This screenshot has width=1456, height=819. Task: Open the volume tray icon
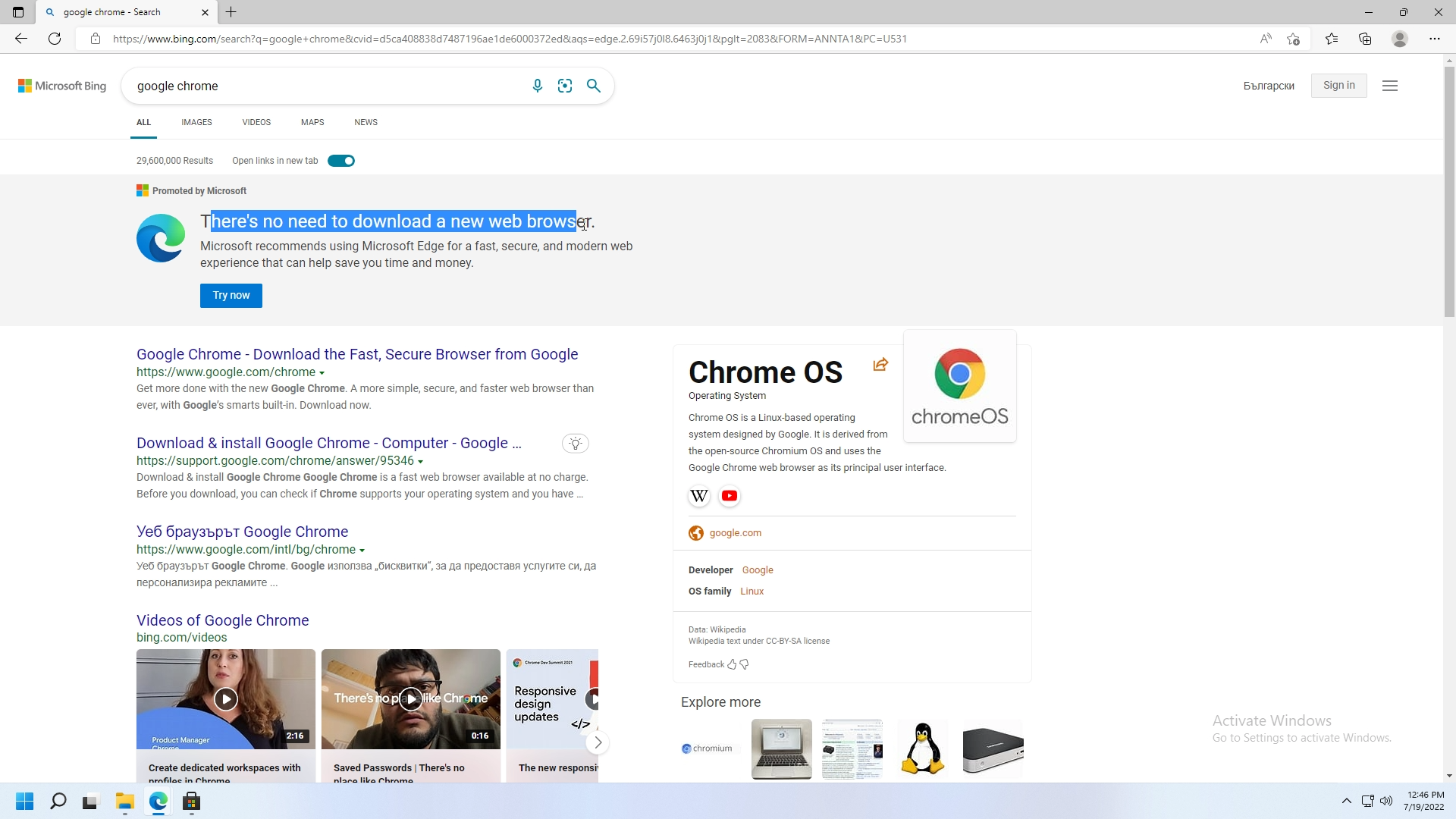(x=1386, y=801)
